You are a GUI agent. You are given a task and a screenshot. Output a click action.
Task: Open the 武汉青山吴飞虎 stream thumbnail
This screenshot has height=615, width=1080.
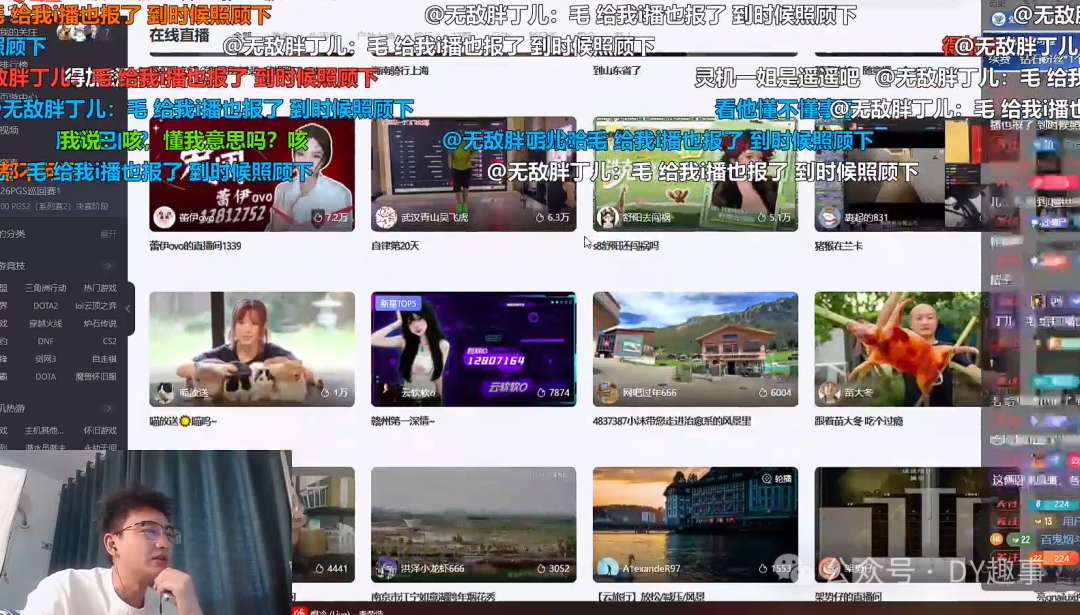point(474,174)
